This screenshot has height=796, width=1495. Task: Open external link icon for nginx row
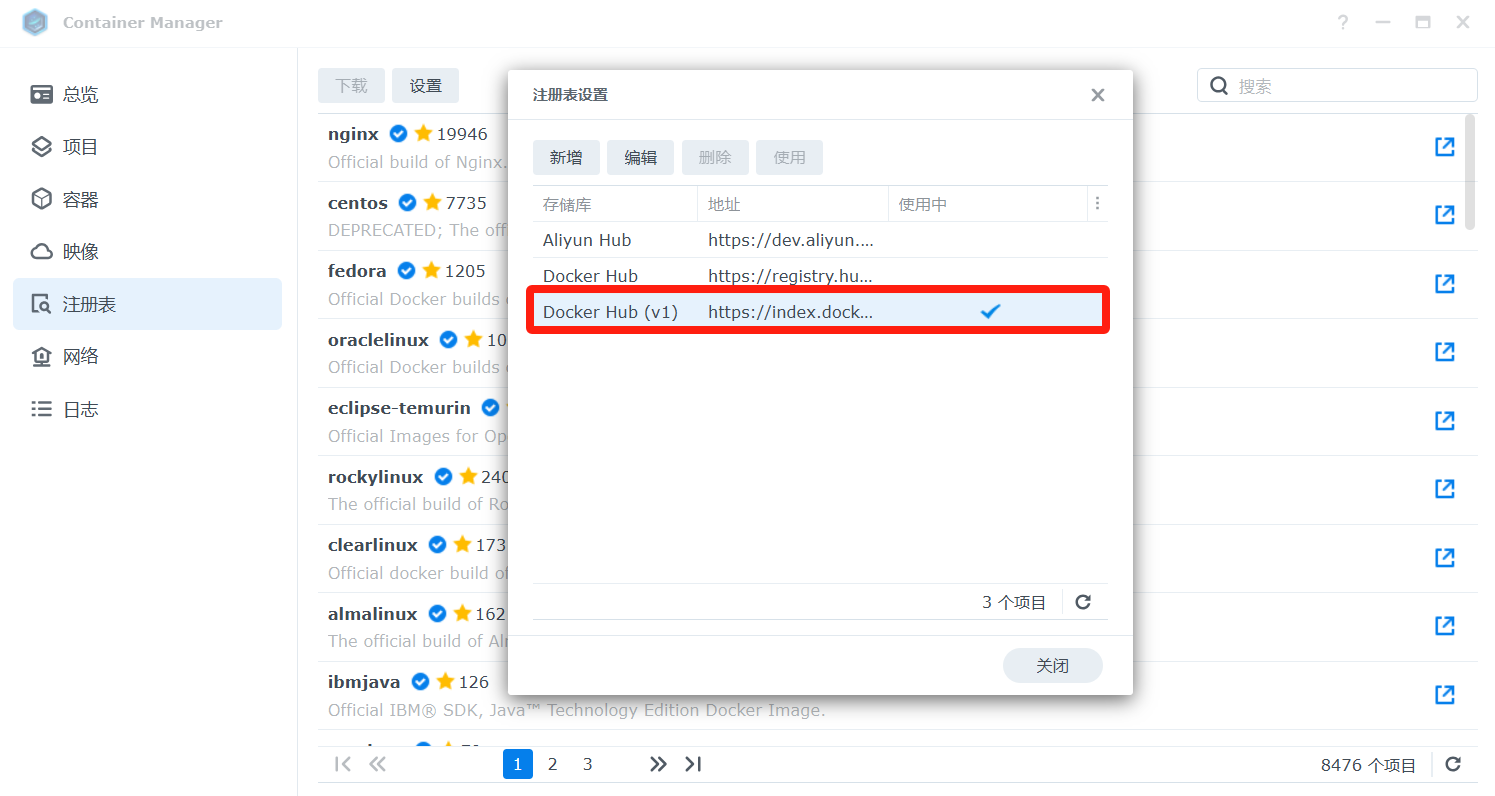1444,147
